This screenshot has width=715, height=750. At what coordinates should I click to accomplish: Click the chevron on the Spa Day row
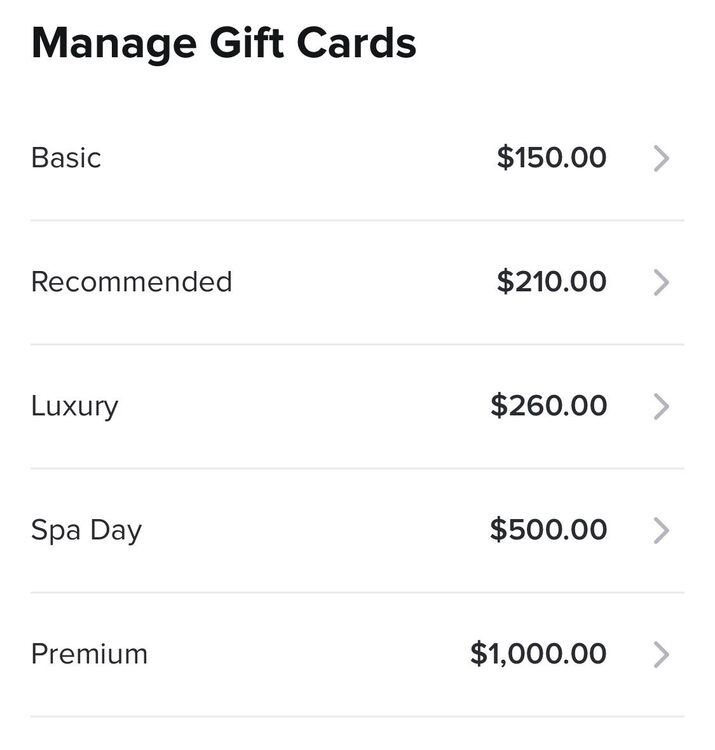(x=661, y=530)
